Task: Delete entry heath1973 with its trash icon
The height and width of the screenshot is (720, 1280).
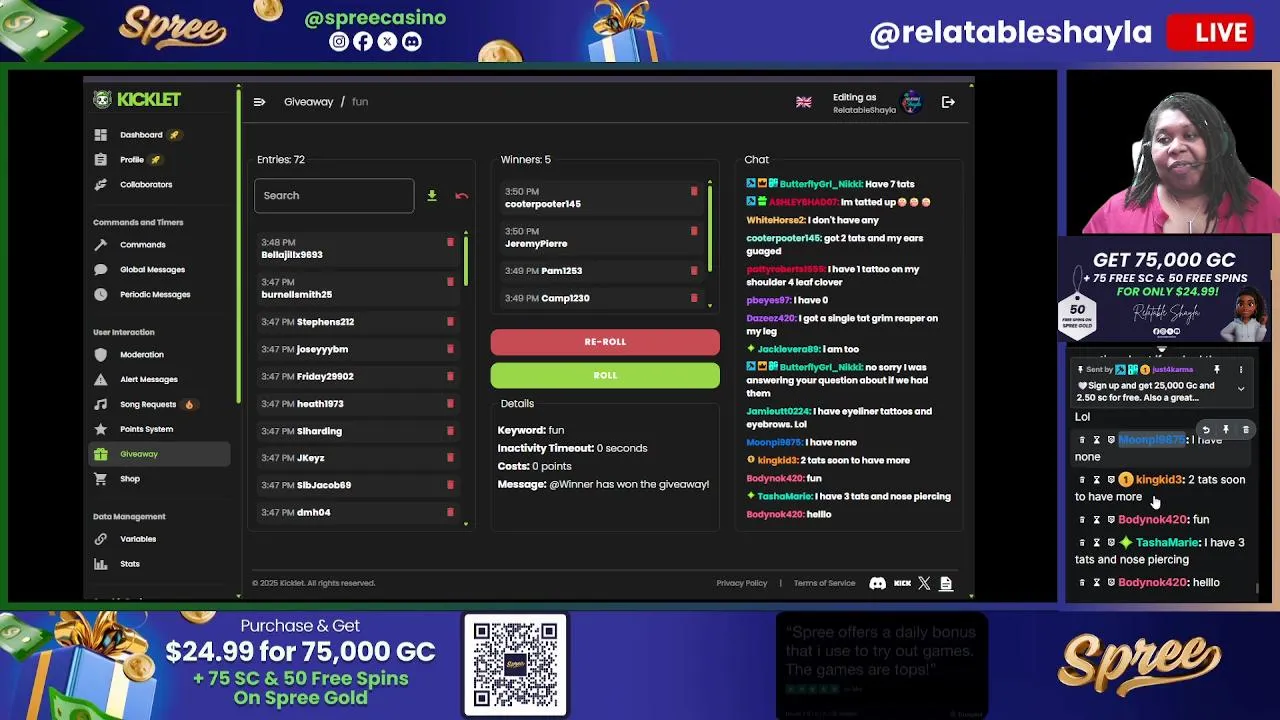Action: click(450, 404)
